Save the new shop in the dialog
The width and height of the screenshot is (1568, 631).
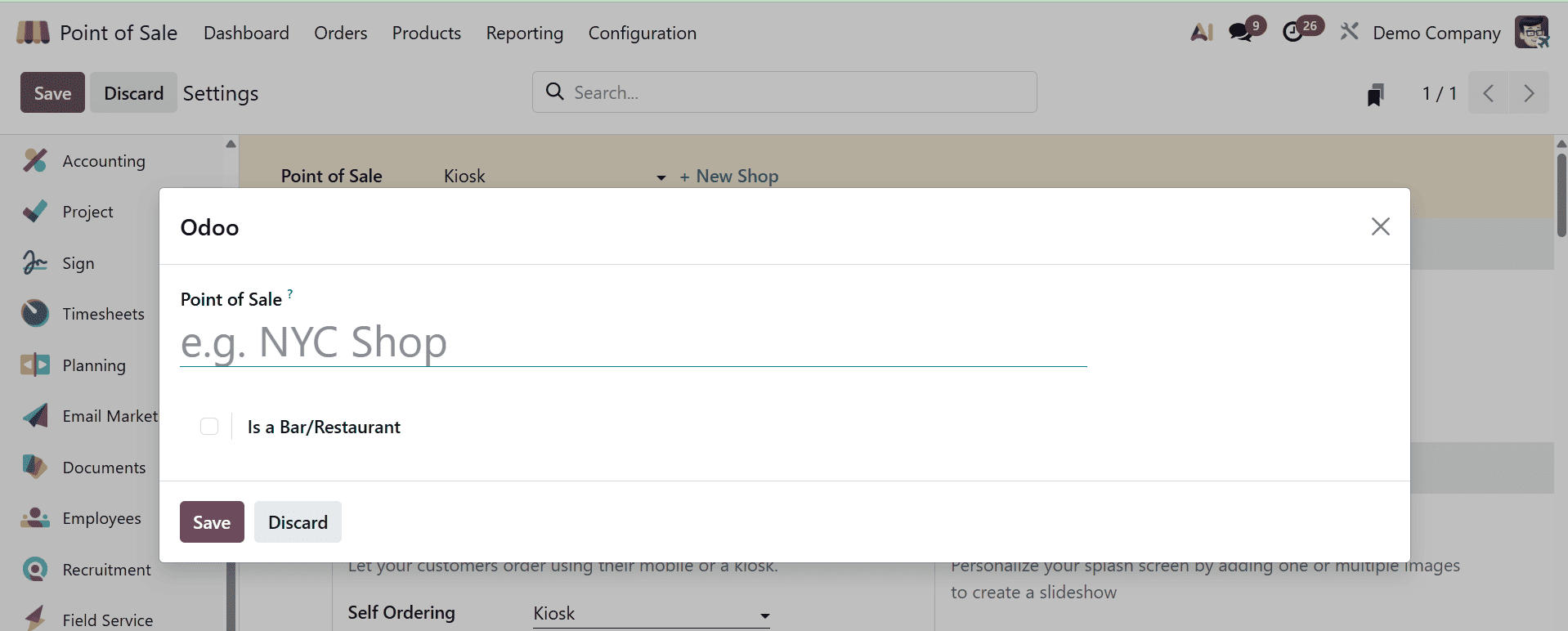[x=212, y=522]
